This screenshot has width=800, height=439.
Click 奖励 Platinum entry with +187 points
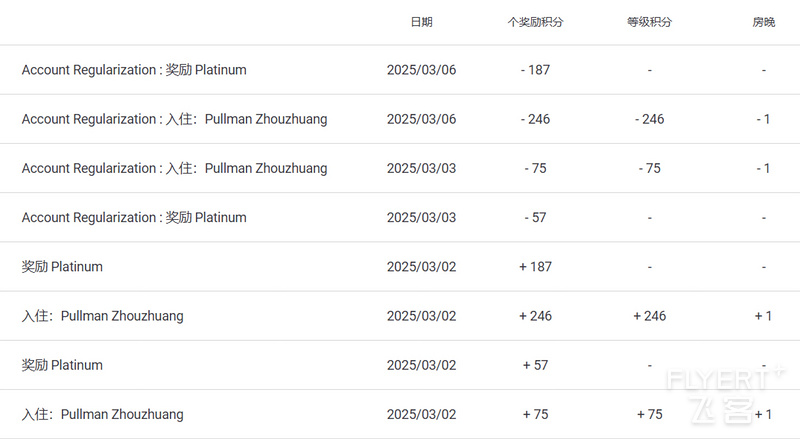(x=62, y=266)
